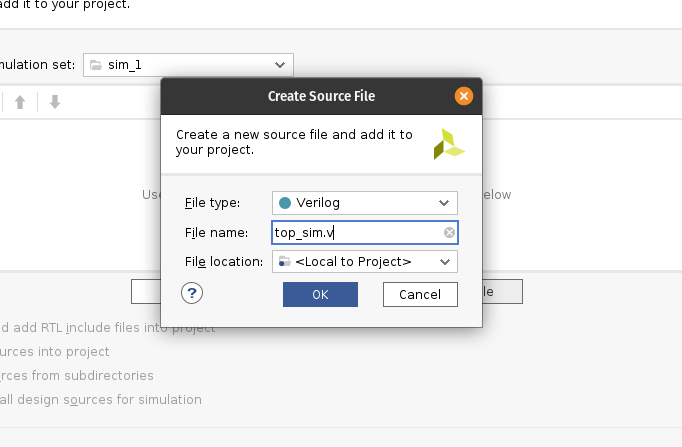
Task: Confirm the new file with OK
Action: pos(320,294)
